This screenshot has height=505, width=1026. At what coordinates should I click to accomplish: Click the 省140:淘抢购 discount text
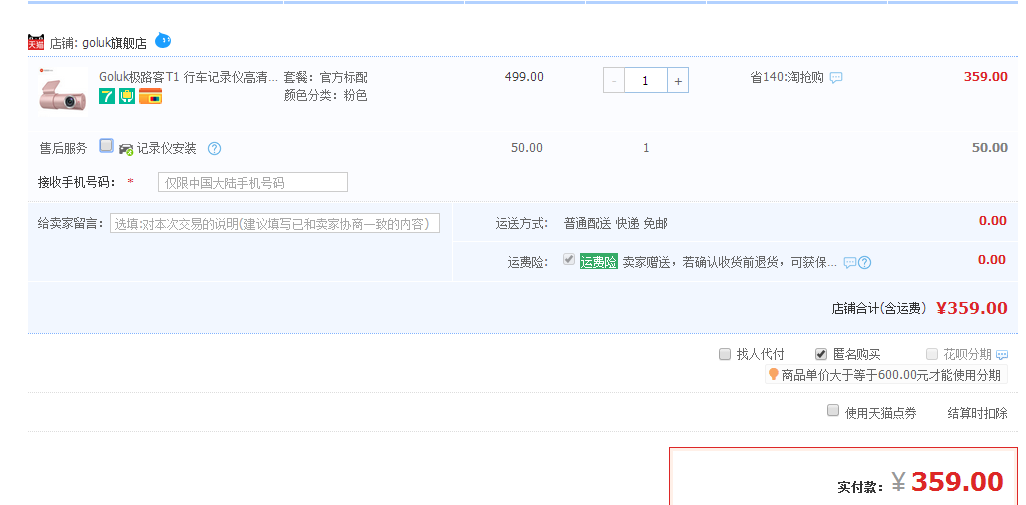coord(787,77)
